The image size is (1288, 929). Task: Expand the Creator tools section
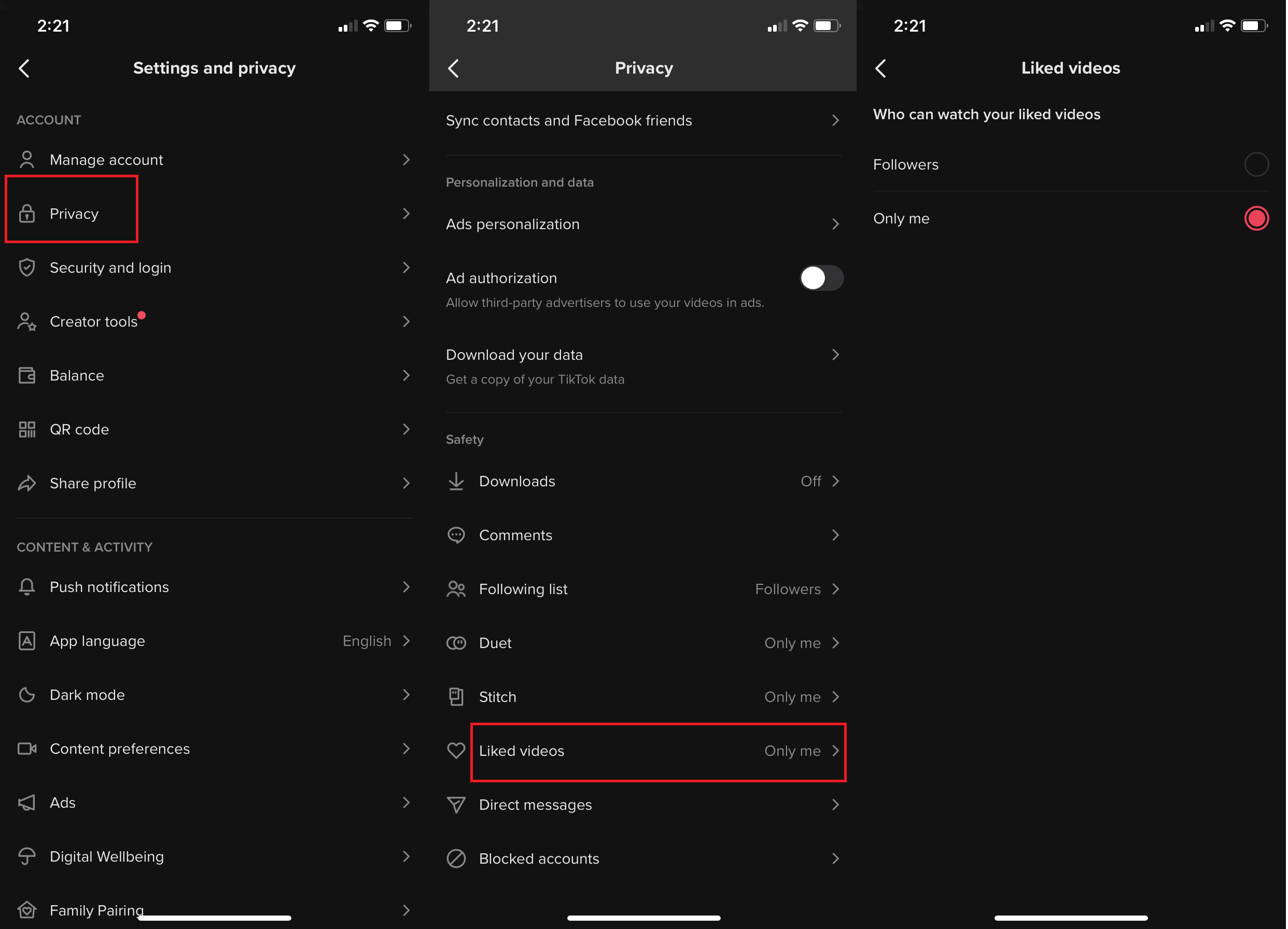(x=214, y=321)
